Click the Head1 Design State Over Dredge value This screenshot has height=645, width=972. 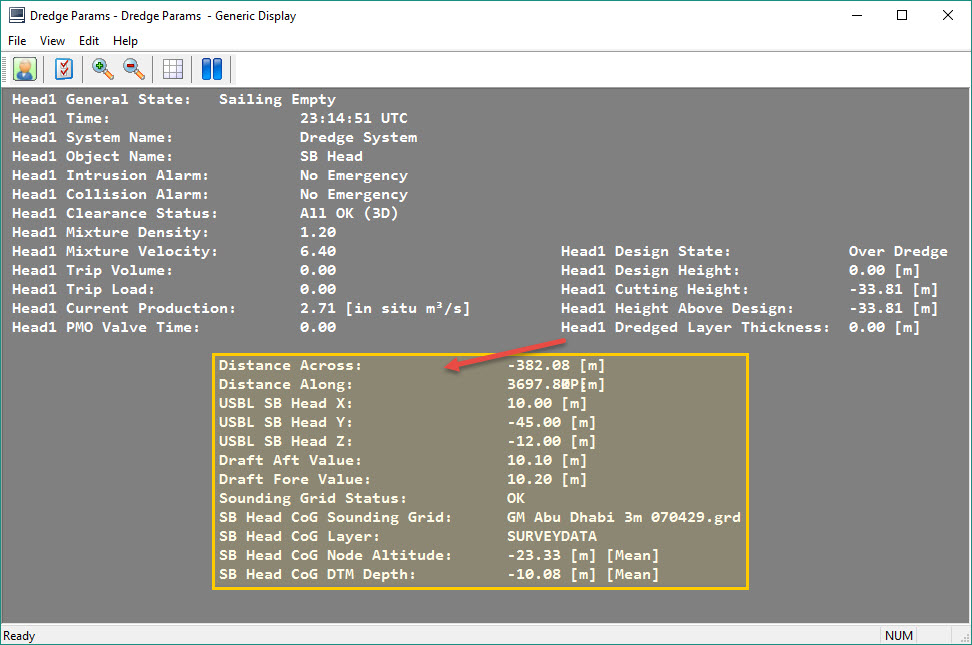click(x=897, y=252)
